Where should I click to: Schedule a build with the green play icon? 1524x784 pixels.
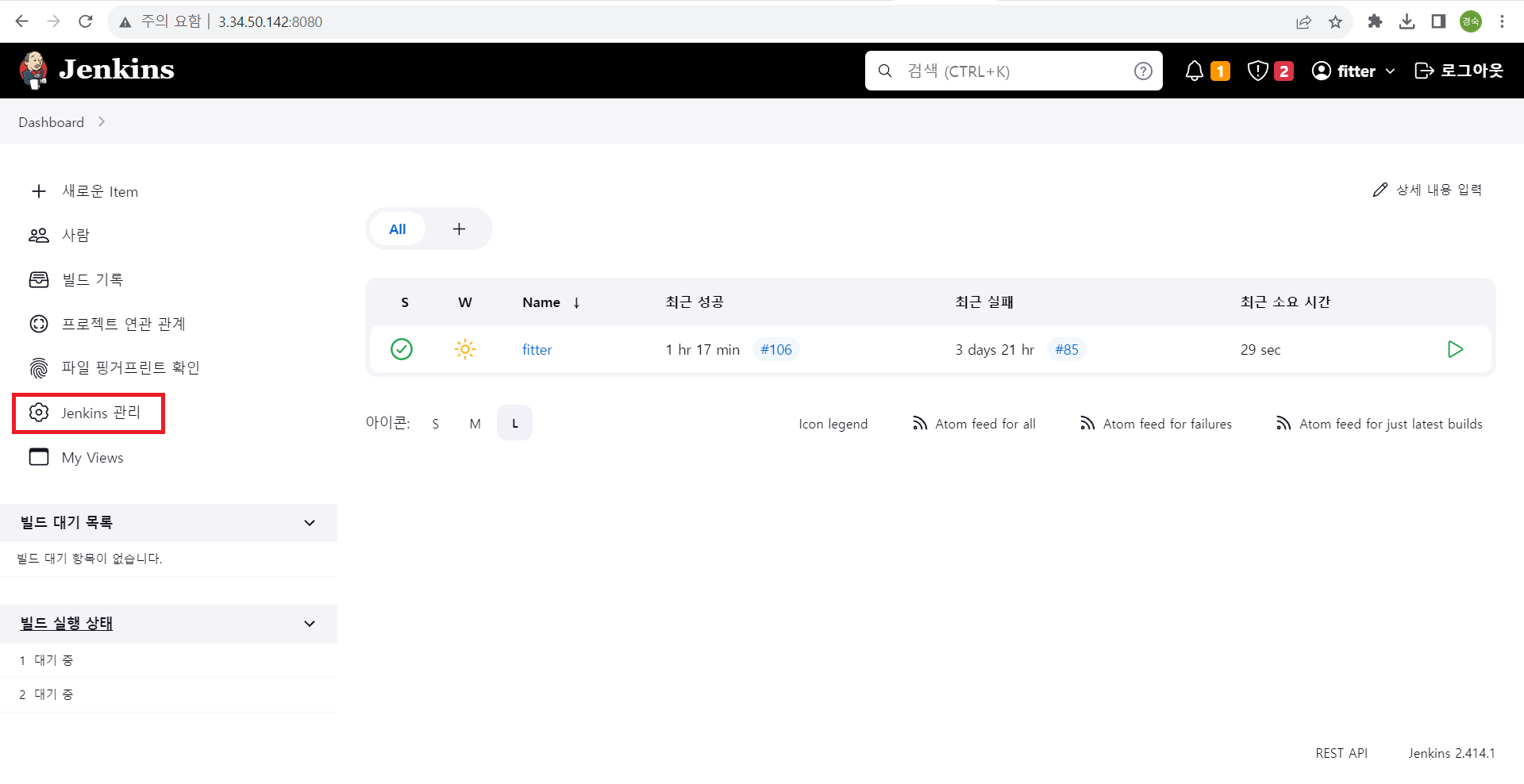click(1455, 349)
